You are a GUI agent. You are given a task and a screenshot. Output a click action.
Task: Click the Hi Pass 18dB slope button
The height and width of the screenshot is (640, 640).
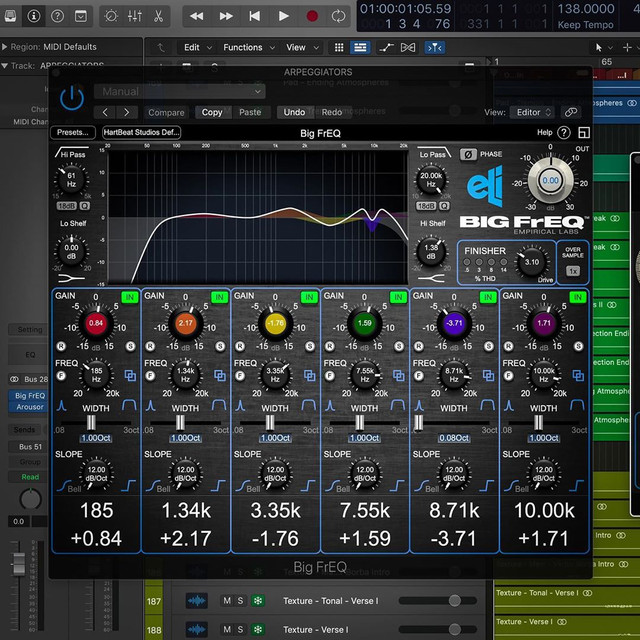[66, 206]
